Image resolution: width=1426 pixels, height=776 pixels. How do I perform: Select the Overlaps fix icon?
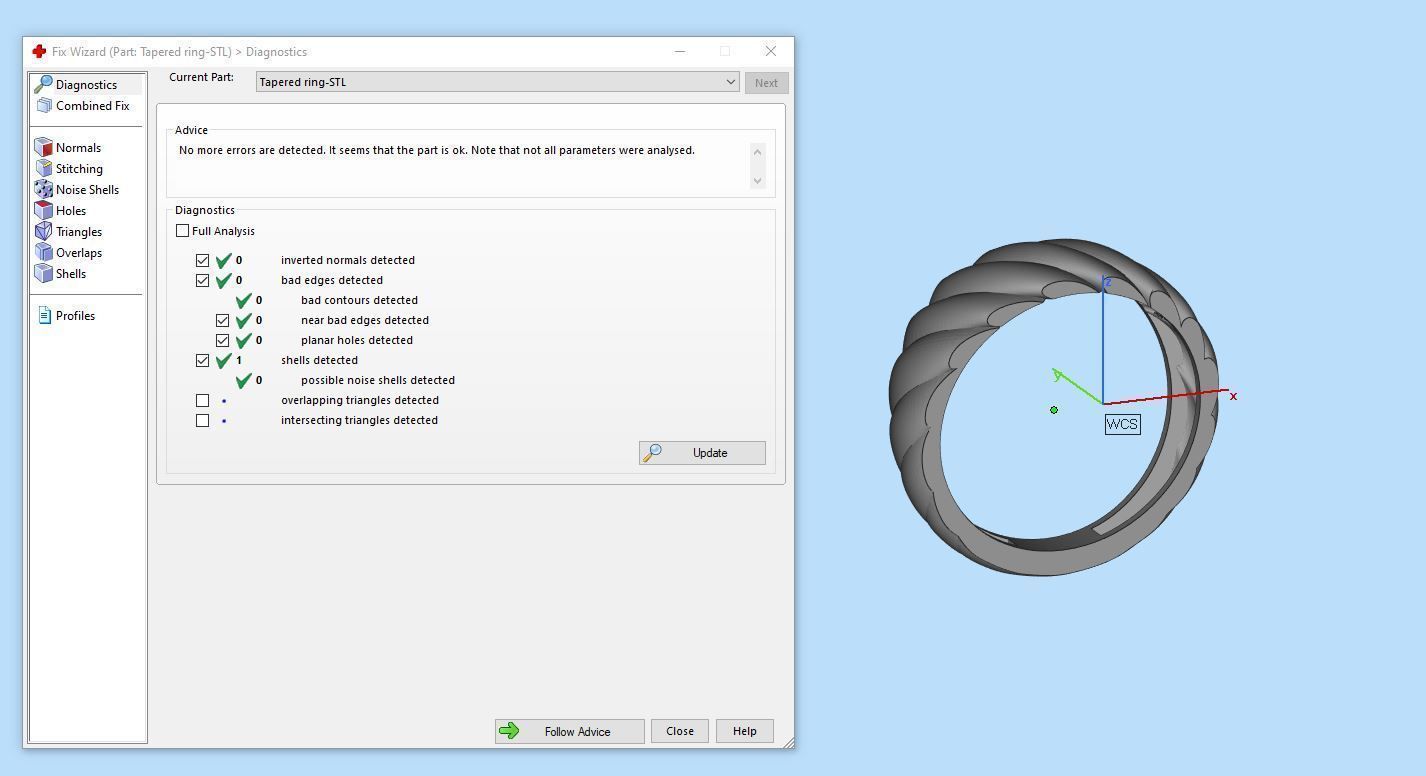[43, 253]
